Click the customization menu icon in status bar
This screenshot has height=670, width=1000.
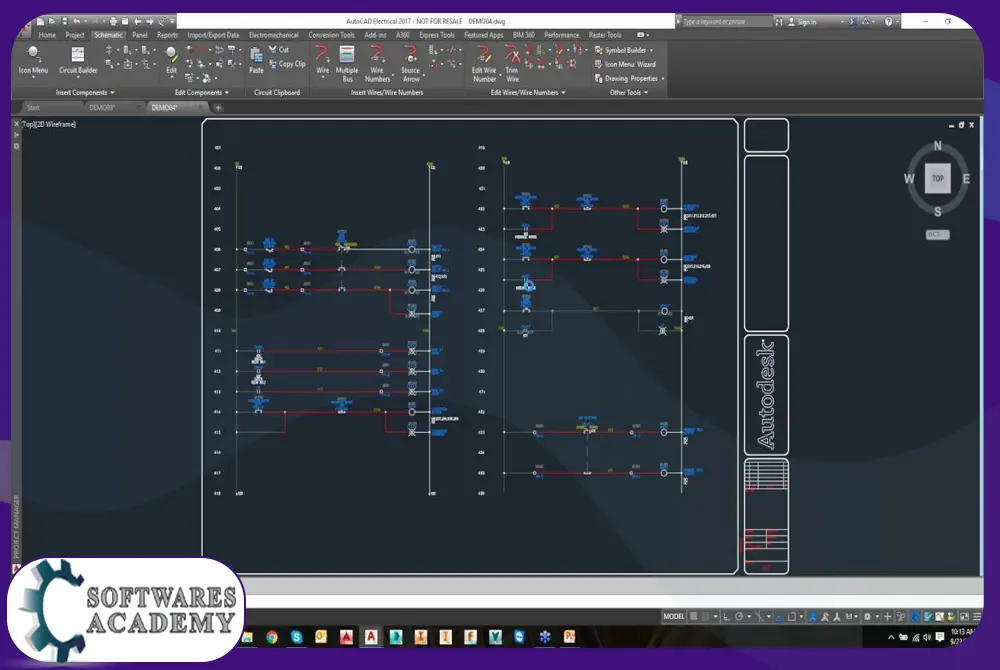click(976, 616)
